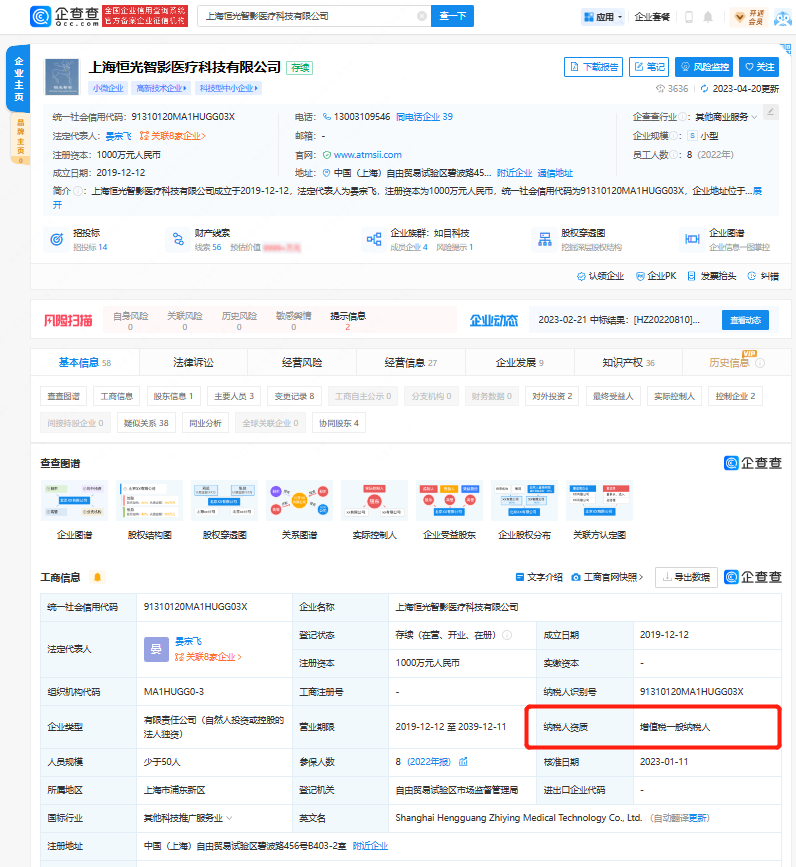The width and height of the screenshot is (796, 867).
Task: Open the 企业图谱 icon entry
Action: 693,239
